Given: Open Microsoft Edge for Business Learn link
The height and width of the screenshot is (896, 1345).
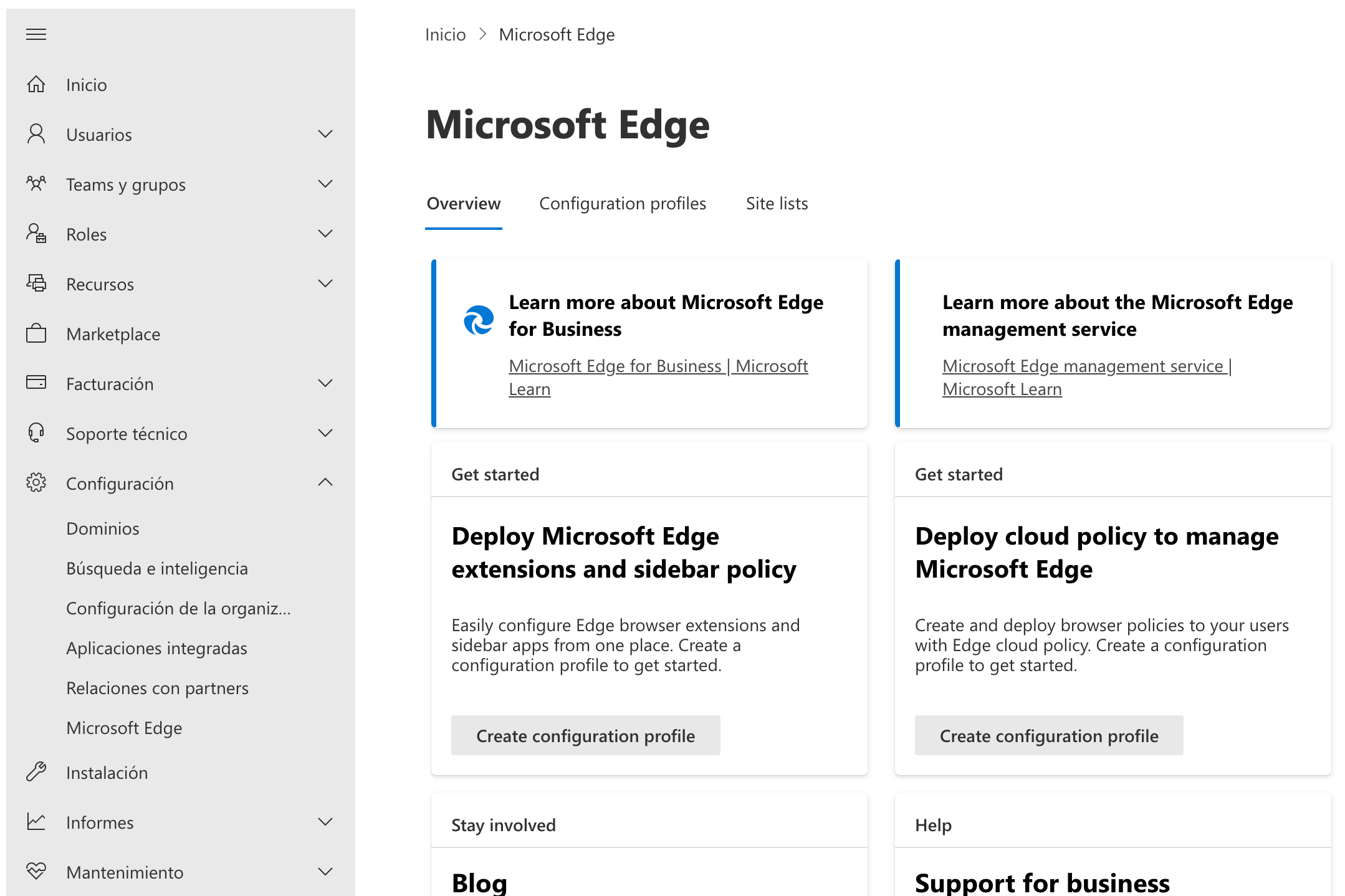Looking at the screenshot, I should click(x=658, y=366).
